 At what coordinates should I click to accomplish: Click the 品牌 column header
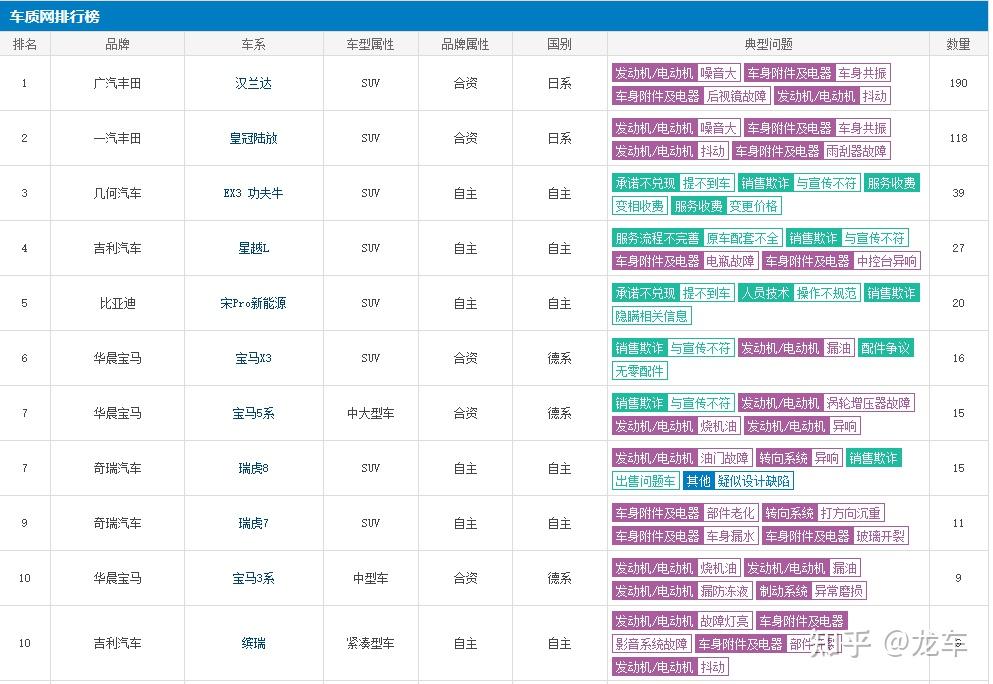(117, 44)
